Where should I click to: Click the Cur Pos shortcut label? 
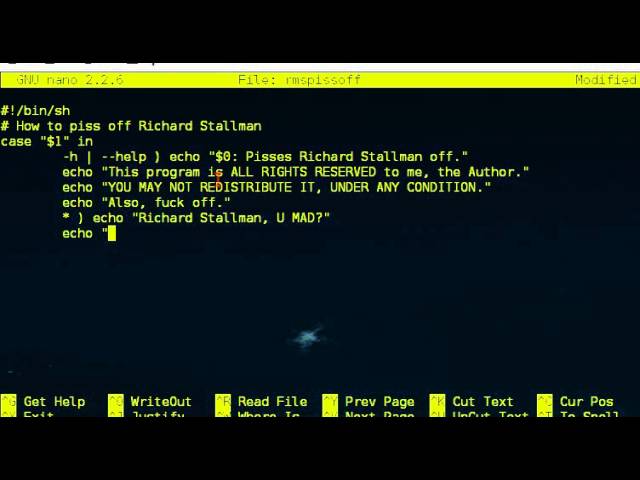(586, 402)
